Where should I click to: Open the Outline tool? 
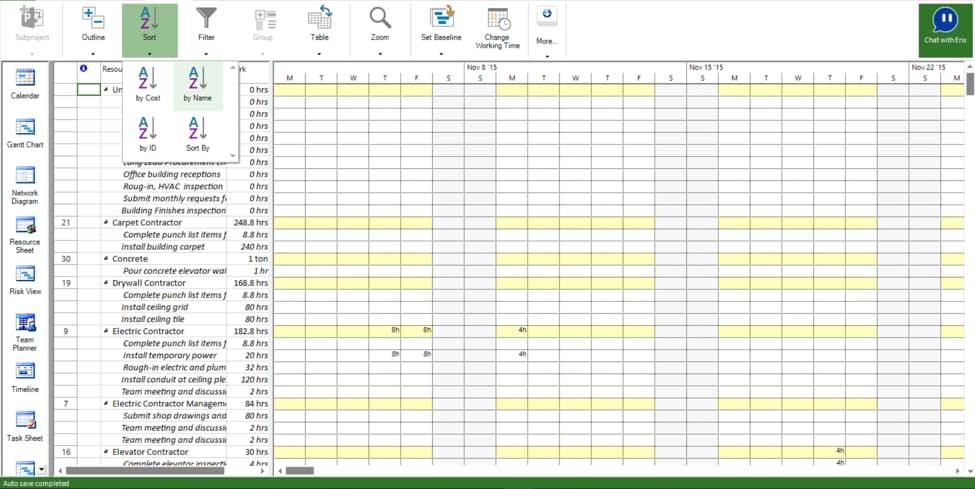click(x=93, y=24)
